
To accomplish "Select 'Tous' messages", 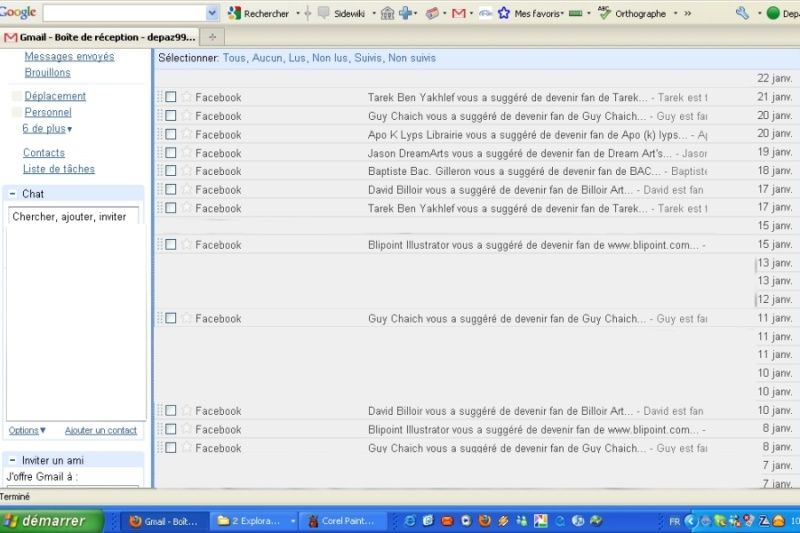I will point(234,58).
